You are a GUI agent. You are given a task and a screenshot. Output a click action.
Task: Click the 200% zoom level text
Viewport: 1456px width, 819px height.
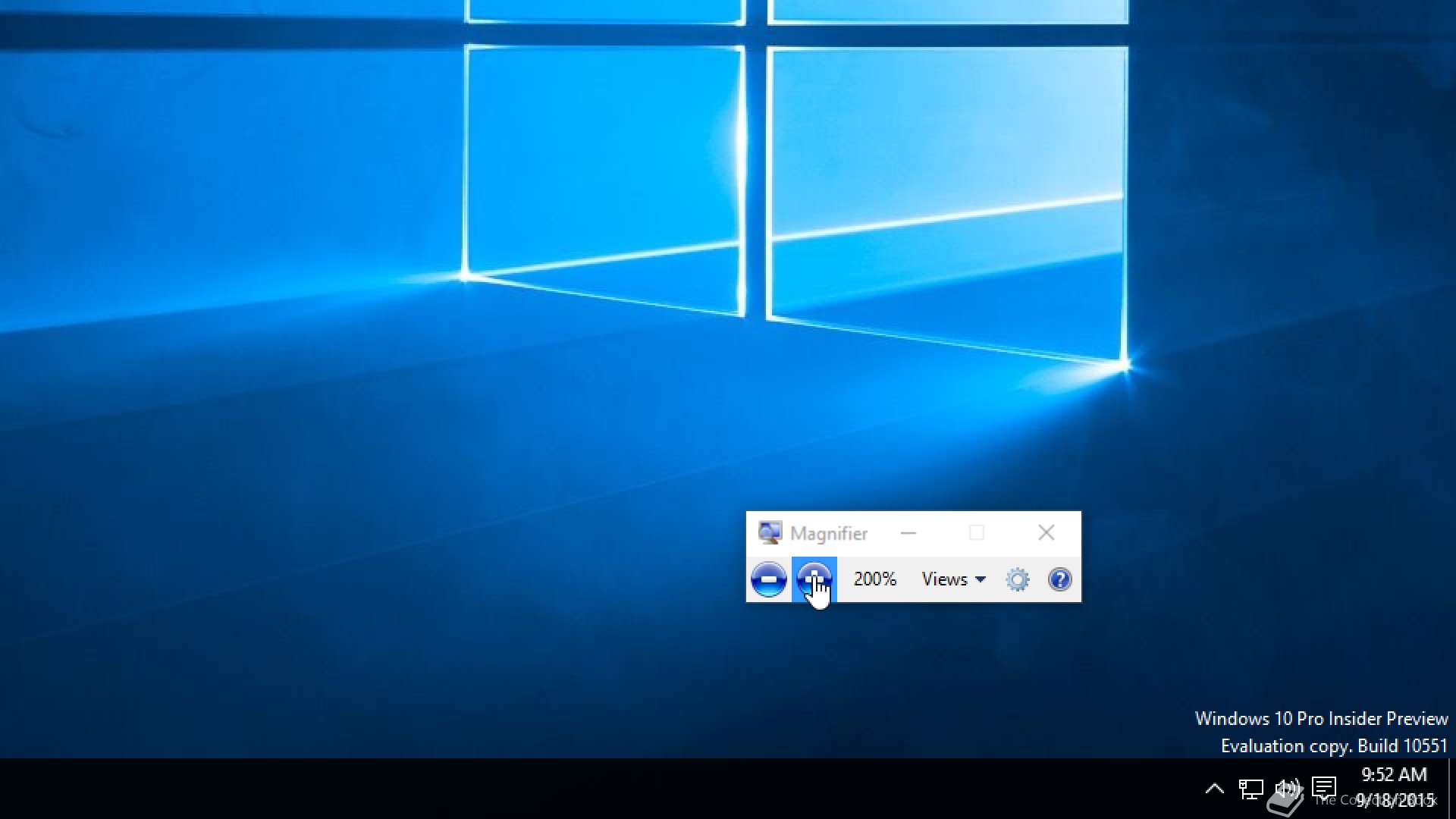875,579
